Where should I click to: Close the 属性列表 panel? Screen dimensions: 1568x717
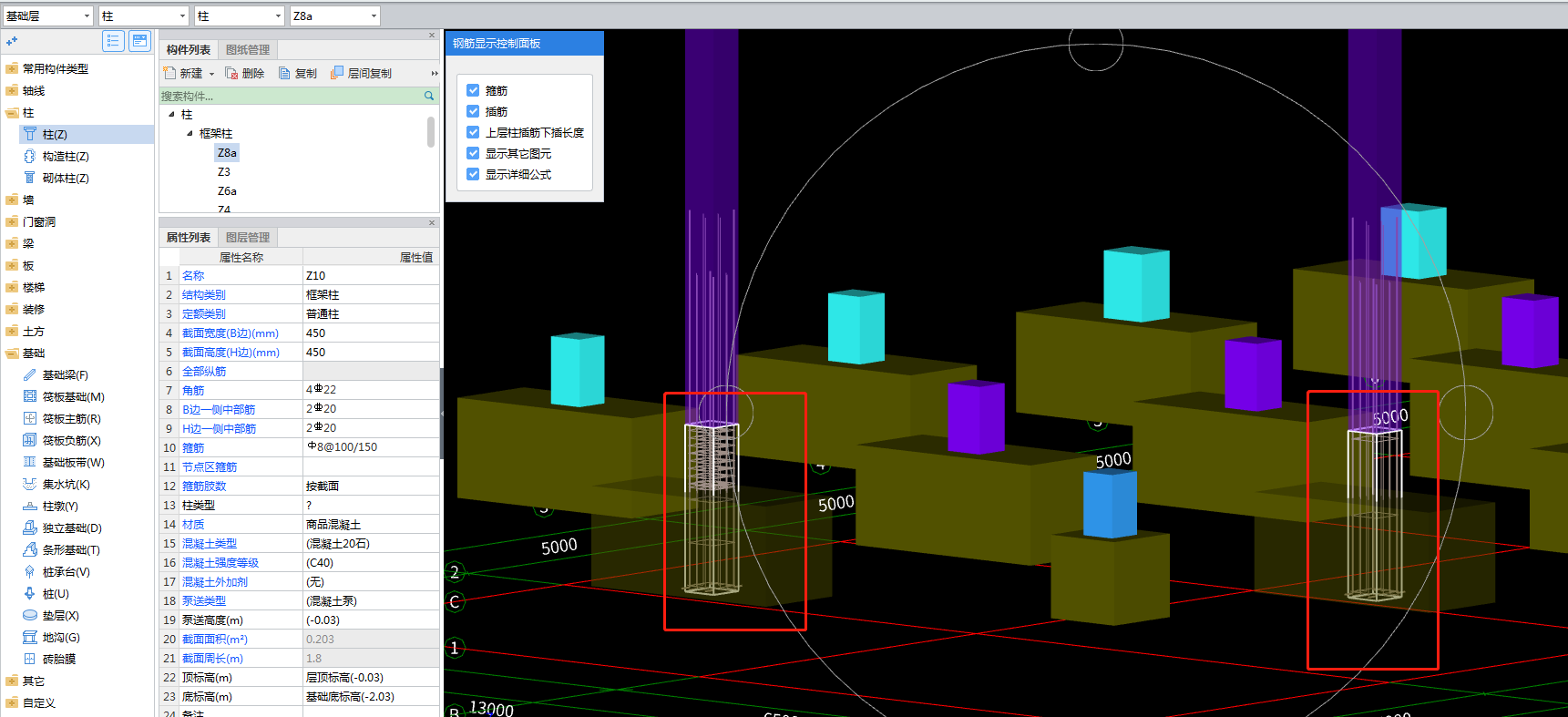point(432,222)
